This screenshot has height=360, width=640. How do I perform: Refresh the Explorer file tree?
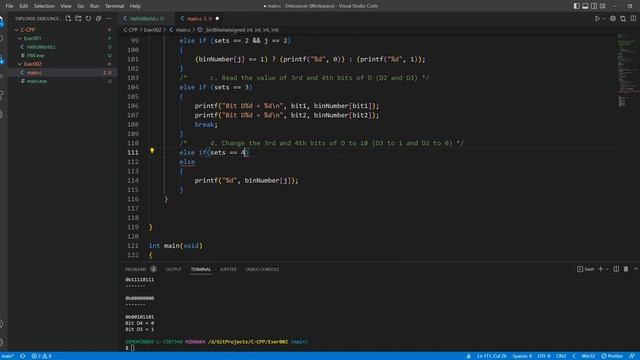coord(89,18)
